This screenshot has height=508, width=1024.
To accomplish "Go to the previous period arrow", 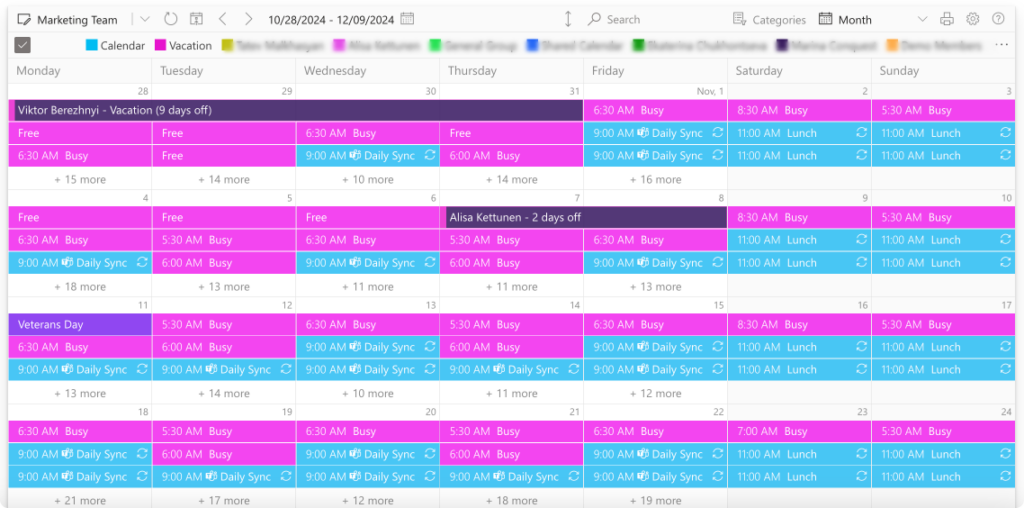I will [x=223, y=19].
